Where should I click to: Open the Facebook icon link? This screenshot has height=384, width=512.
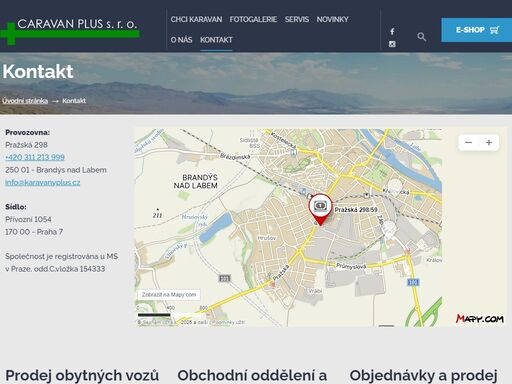coord(392,32)
